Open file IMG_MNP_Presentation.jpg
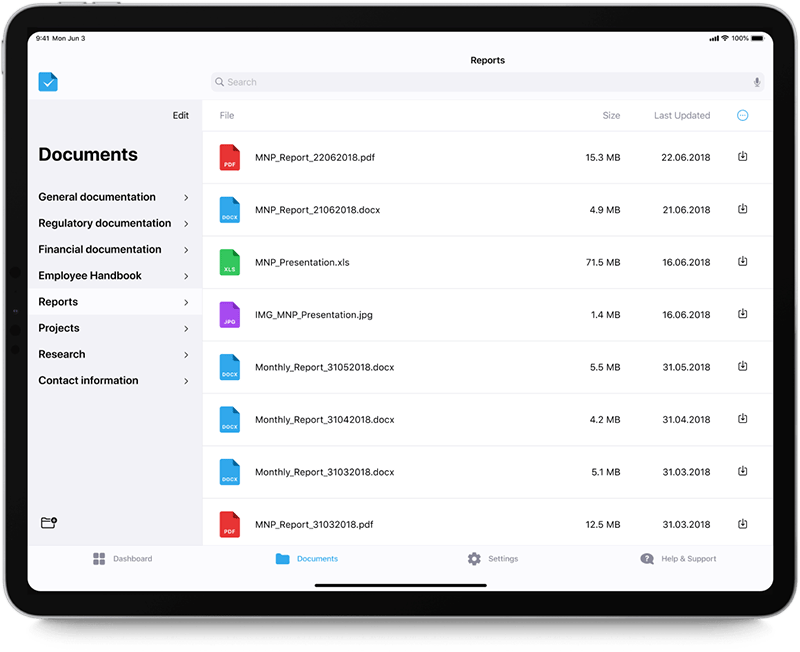This screenshot has width=800, height=652. point(314,315)
